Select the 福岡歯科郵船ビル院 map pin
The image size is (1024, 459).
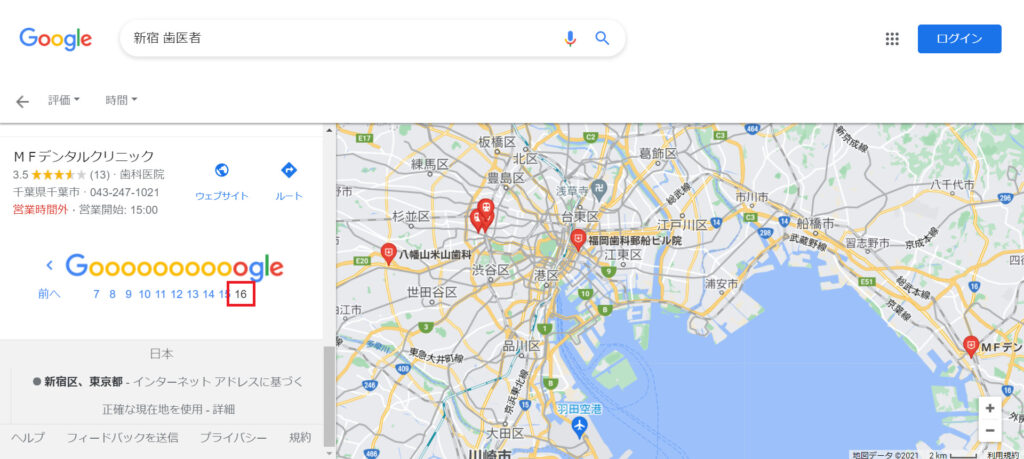[577, 240]
